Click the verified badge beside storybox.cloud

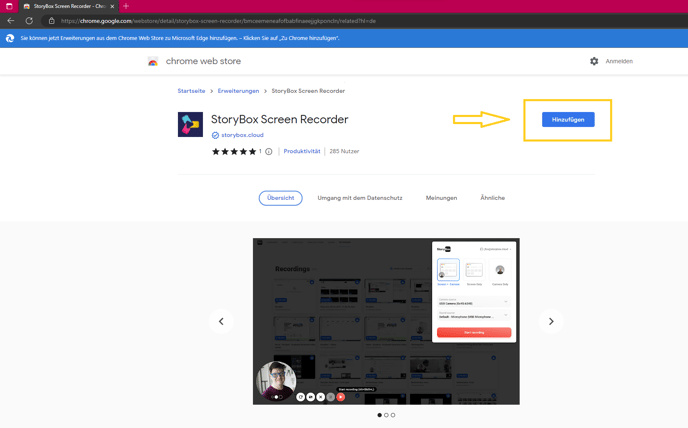pos(215,135)
